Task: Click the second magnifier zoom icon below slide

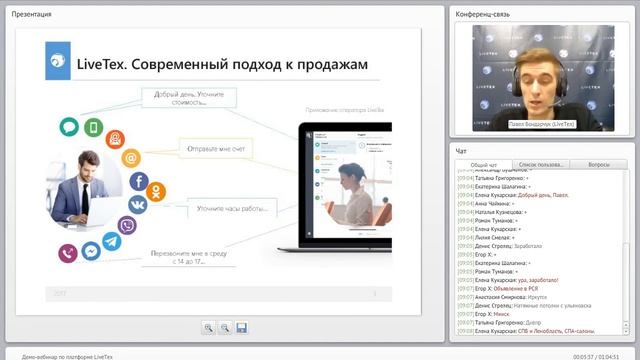Action: coord(225,328)
